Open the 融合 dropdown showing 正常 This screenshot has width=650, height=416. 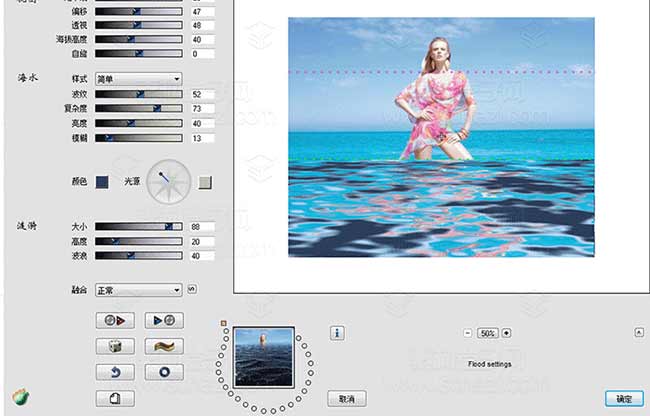pos(138,290)
